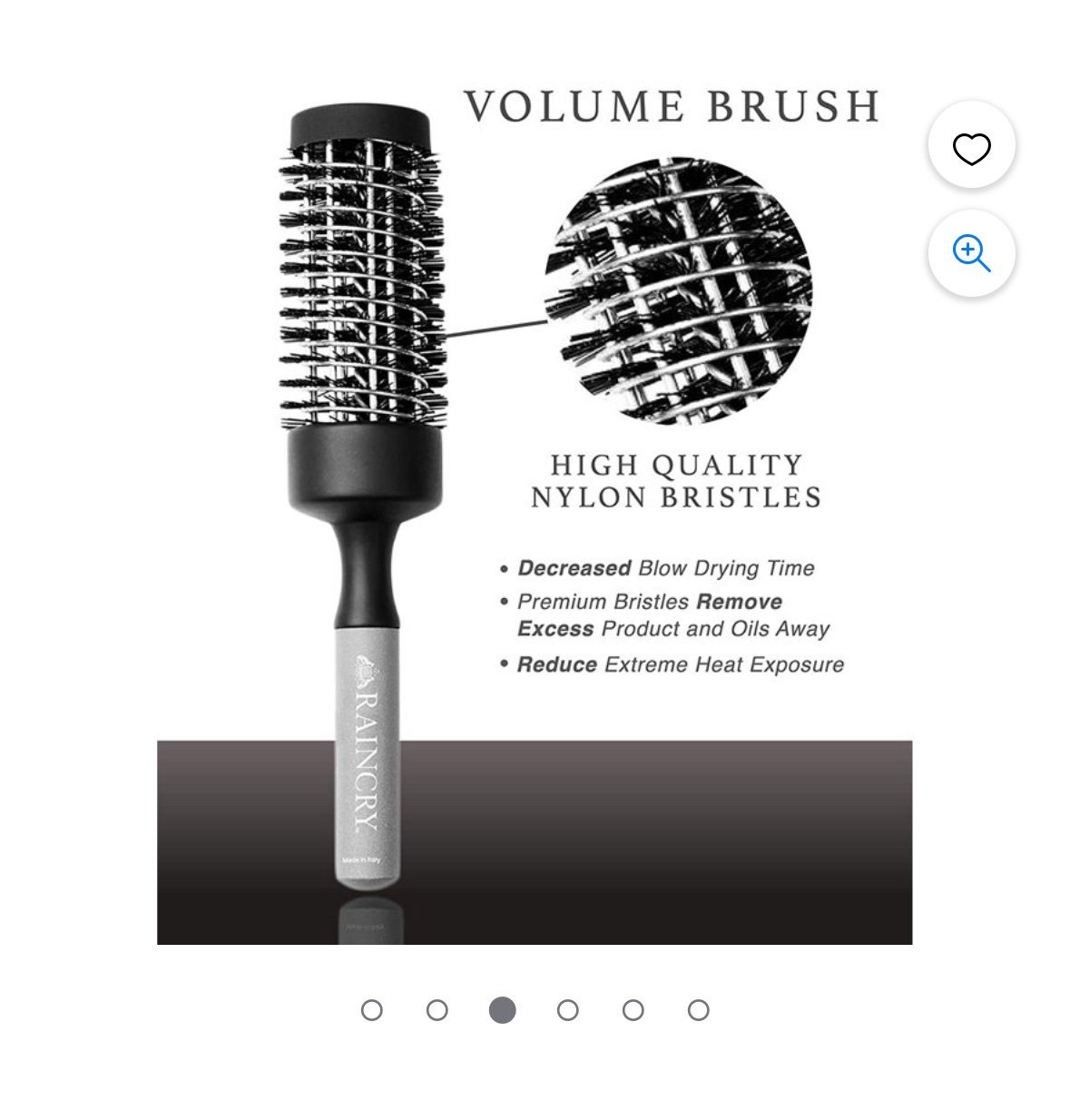Click Premium Bristles Remove Excess bullet
The image size is (1070, 1120).
tap(664, 615)
